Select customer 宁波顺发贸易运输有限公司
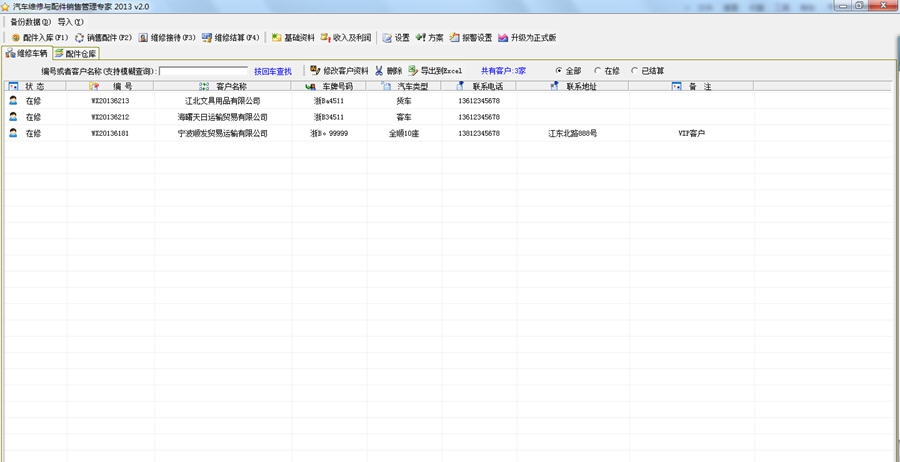Viewport: 900px width, 462px height. (x=223, y=133)
